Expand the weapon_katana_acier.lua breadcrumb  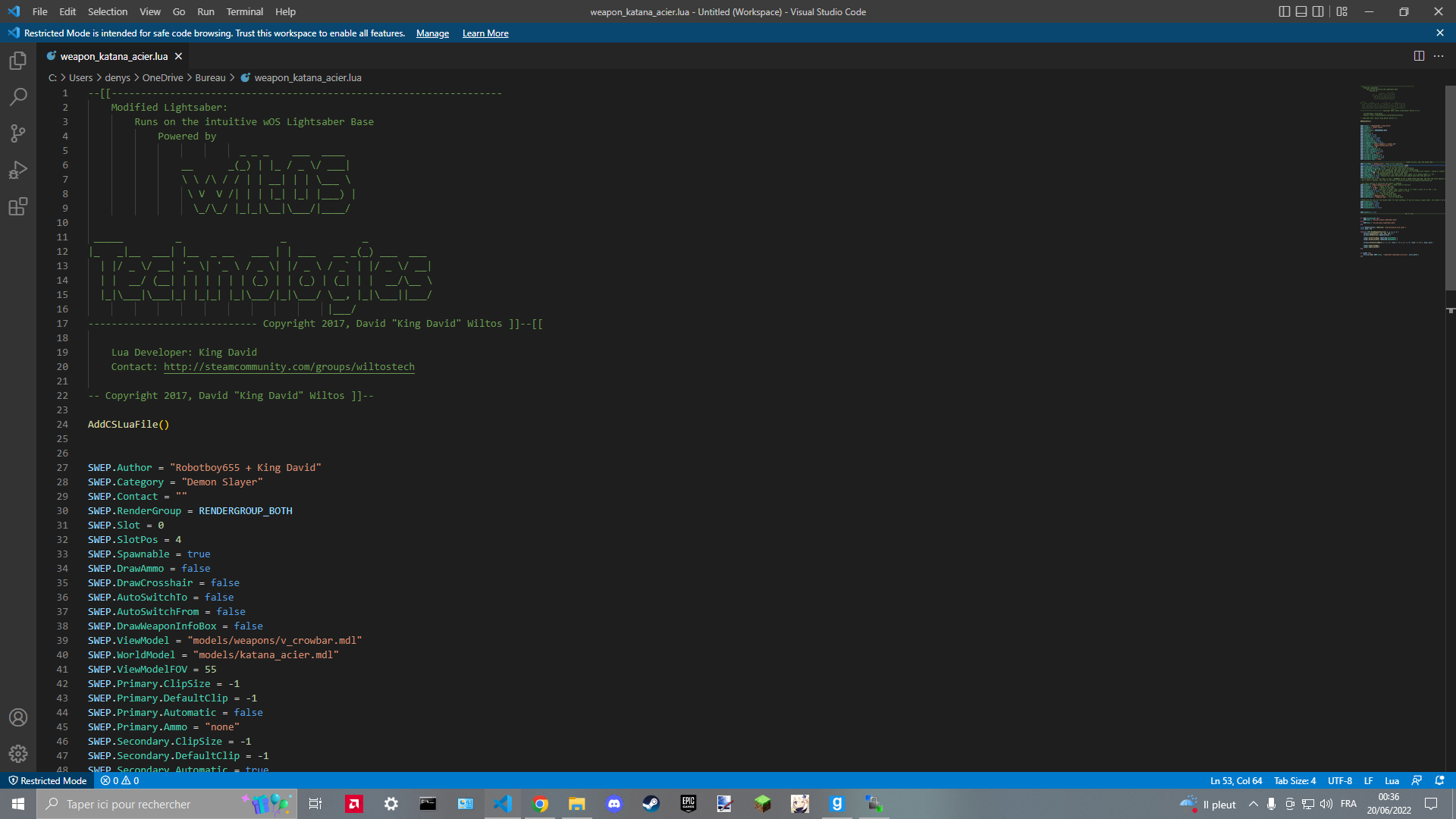point(300,77)
